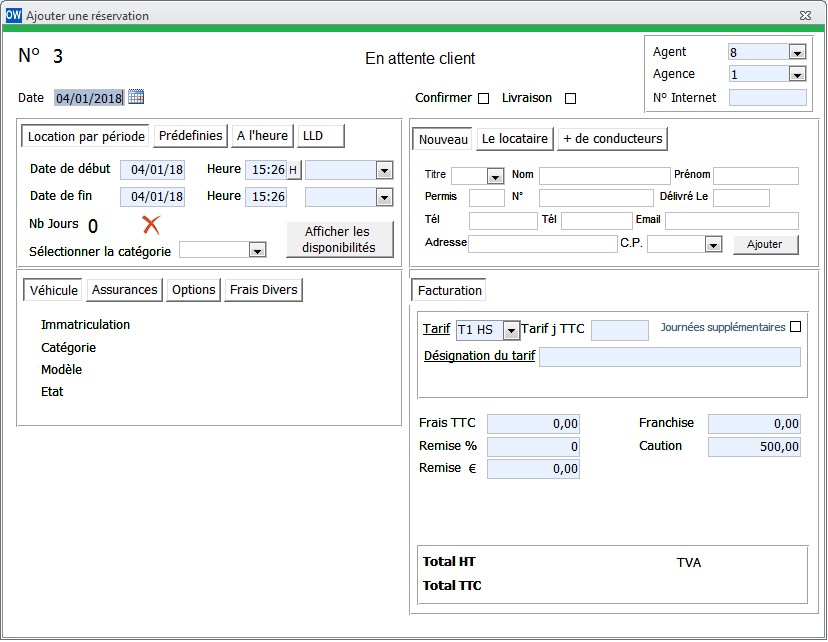Viewport: 828px width, 642px height.
Task: Switch to Location par période tab
Action: coord(86,136)
